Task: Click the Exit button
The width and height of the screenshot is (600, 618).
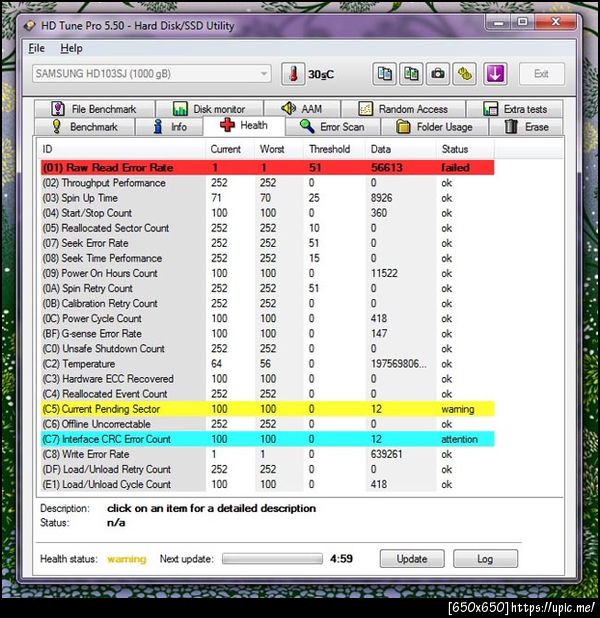Action: (x=542, y=74)
